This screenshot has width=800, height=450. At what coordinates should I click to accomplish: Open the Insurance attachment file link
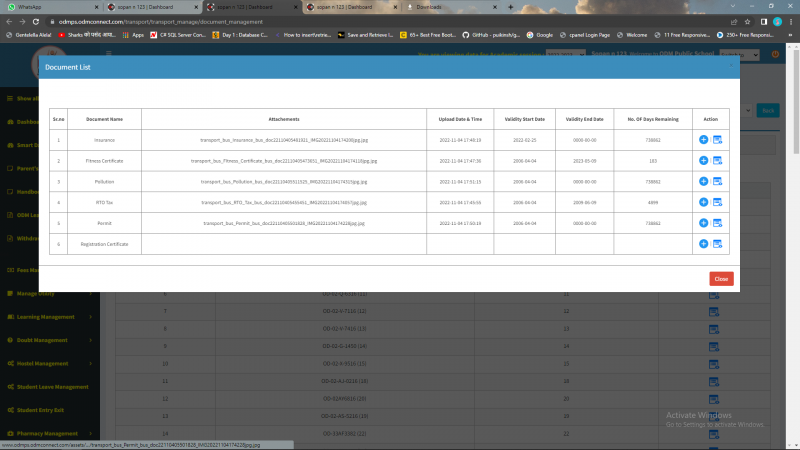284,140
